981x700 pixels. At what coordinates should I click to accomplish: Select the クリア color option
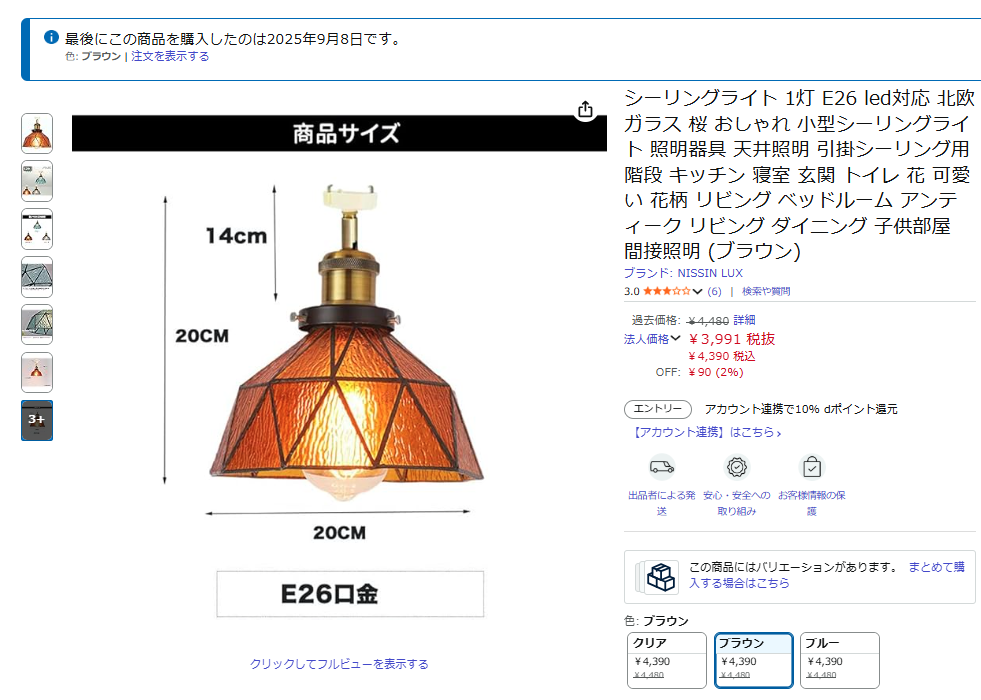click(x=667, y=660)
